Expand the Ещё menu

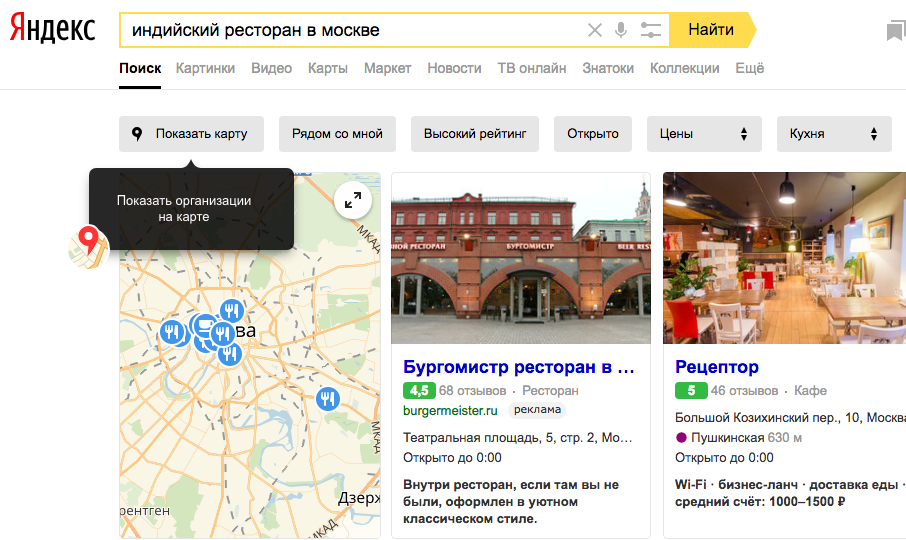pyautogui.click(x=749, y=68)
